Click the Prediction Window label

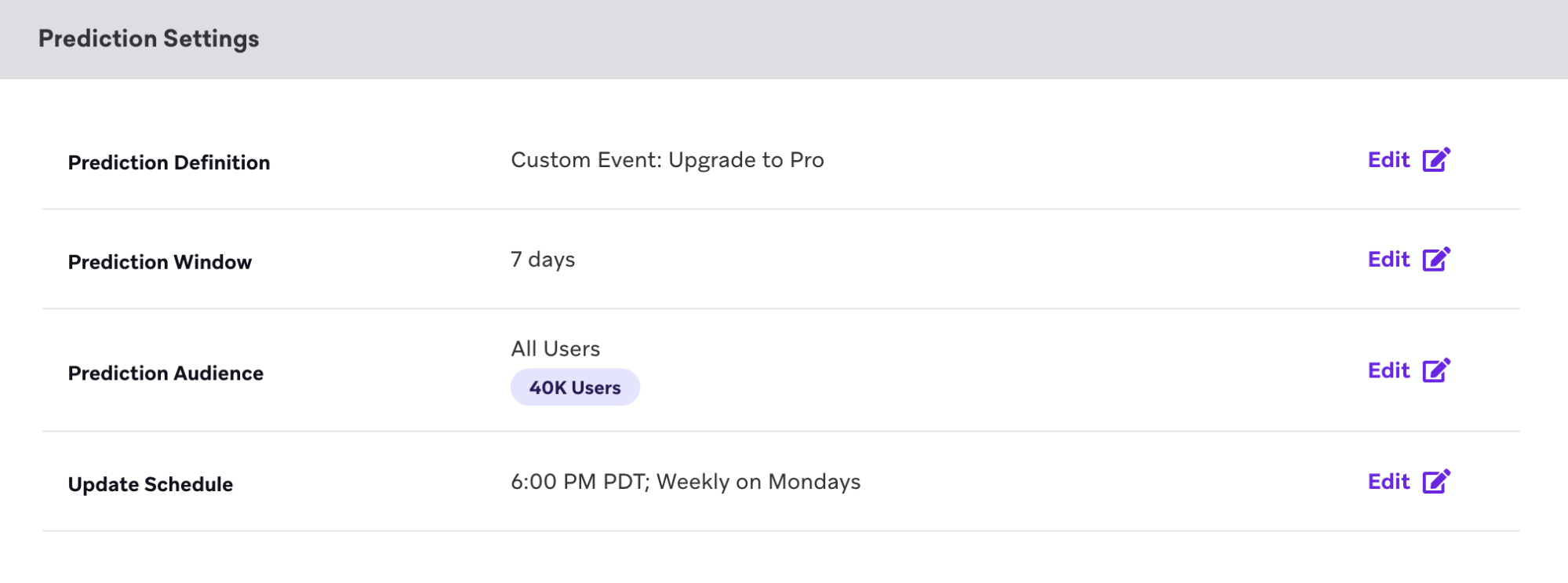160,262
